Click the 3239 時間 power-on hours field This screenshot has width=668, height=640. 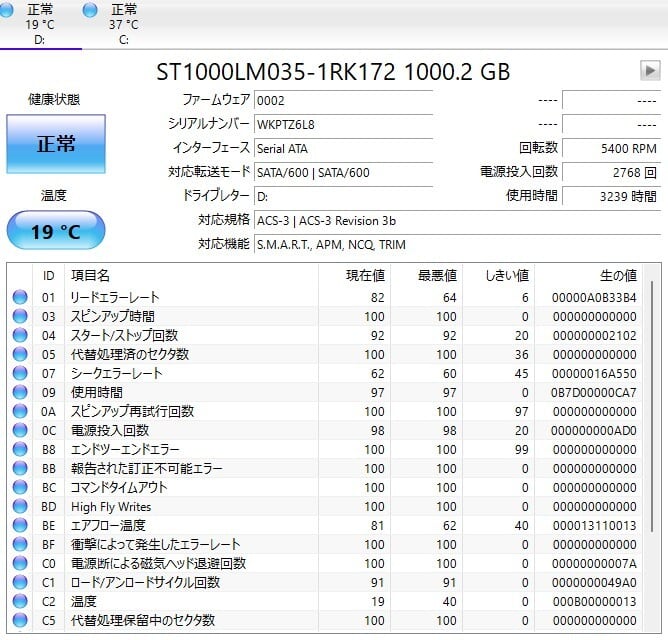(611, 196)
